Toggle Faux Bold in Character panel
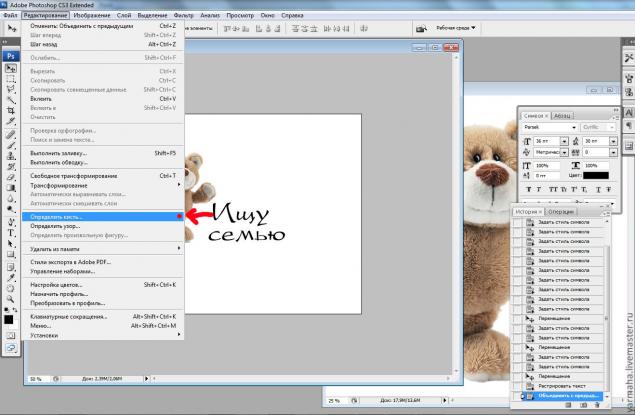The width and height of the screenshot is (635, 415). (529, 188)
